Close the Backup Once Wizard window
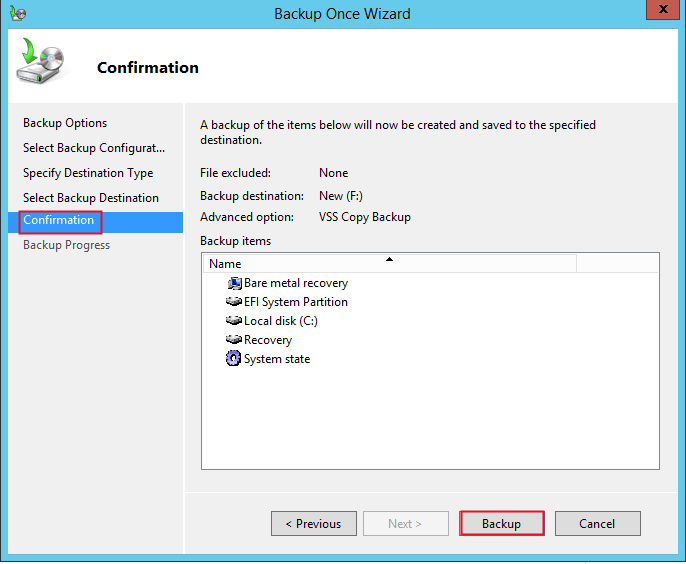 [663, 9]
